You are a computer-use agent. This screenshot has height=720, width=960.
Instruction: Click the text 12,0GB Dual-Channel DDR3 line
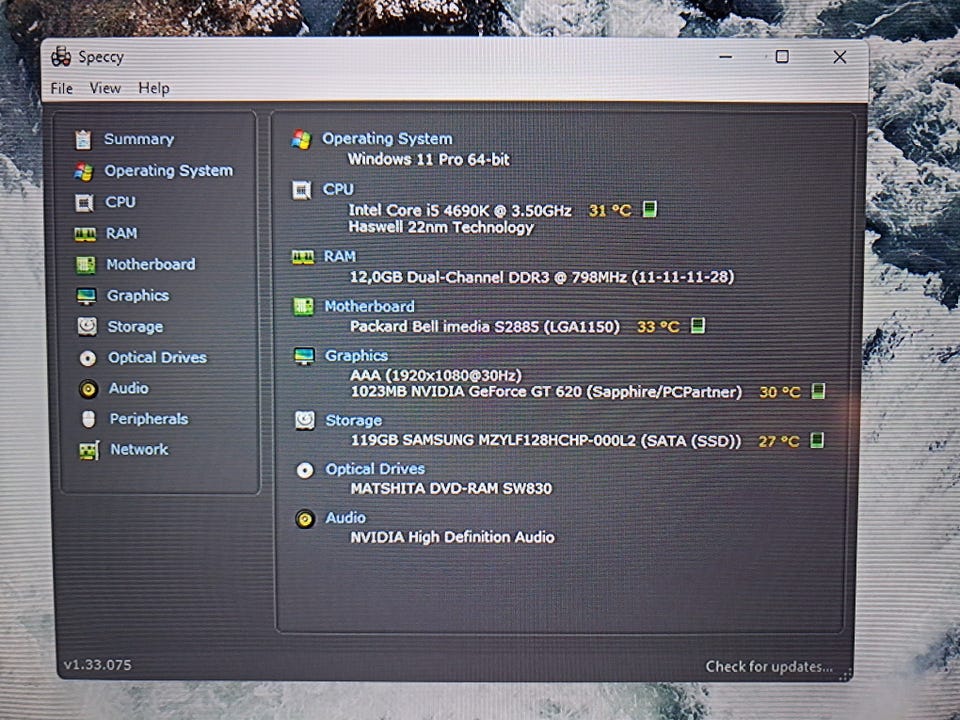(x=542, y=277)
